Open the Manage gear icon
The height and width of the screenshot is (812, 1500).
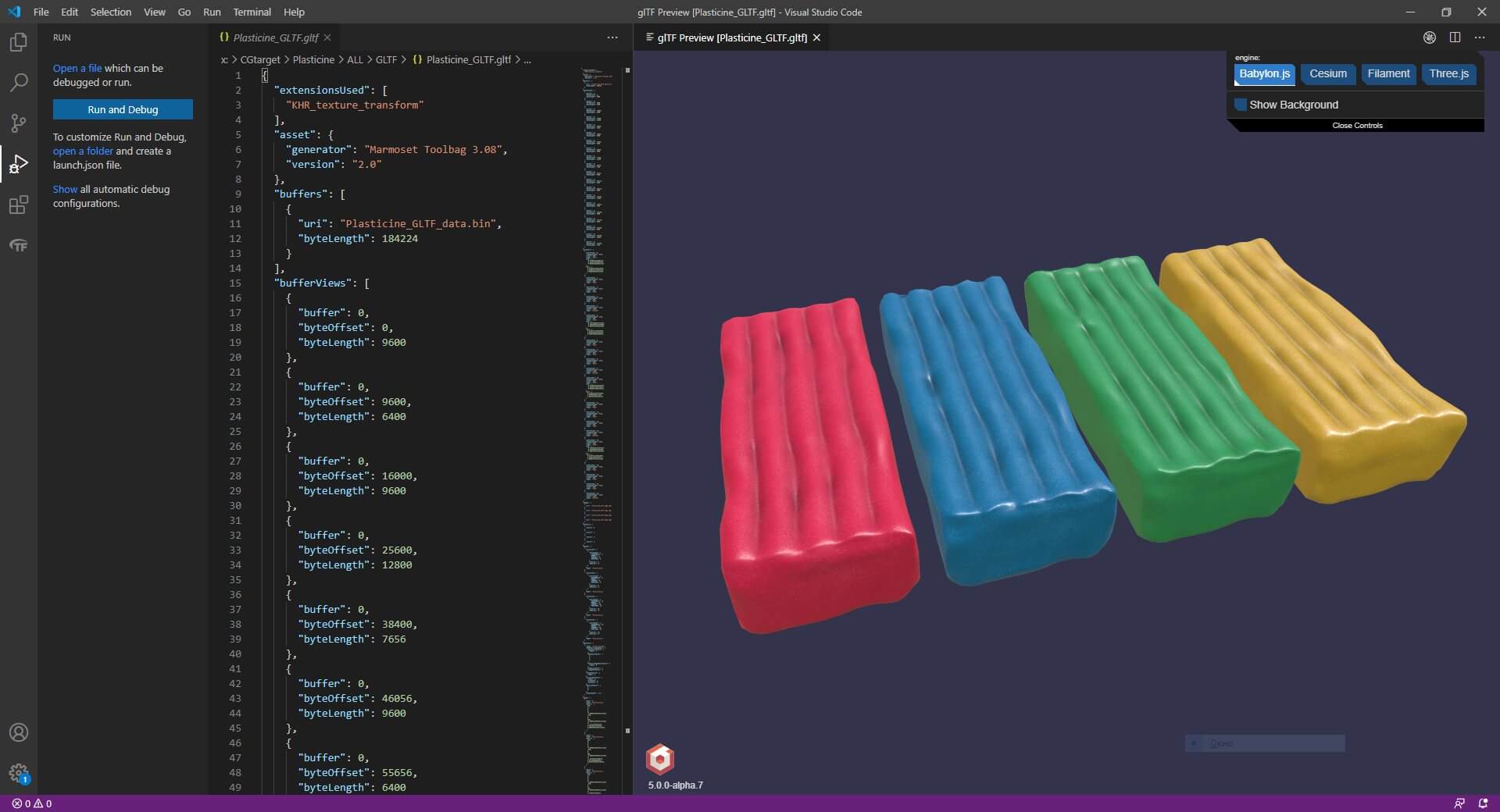tap(18, 773)
